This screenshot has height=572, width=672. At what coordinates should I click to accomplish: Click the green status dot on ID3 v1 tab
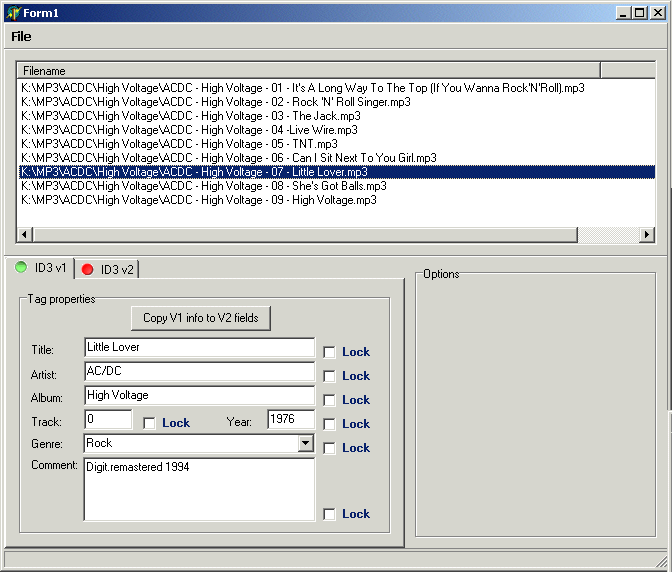coord(21,267)
